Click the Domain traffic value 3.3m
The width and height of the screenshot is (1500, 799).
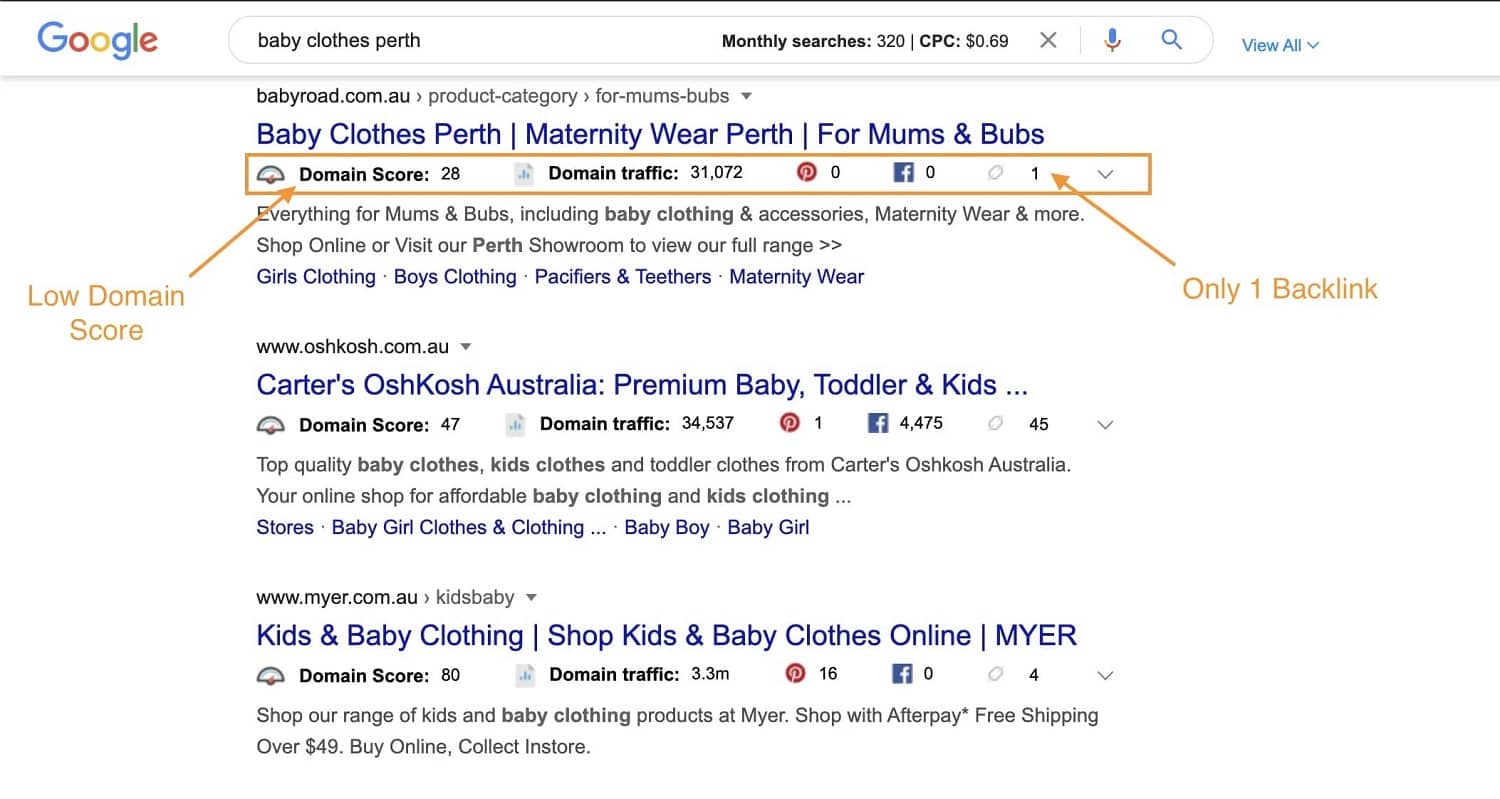tap(710, 674)
